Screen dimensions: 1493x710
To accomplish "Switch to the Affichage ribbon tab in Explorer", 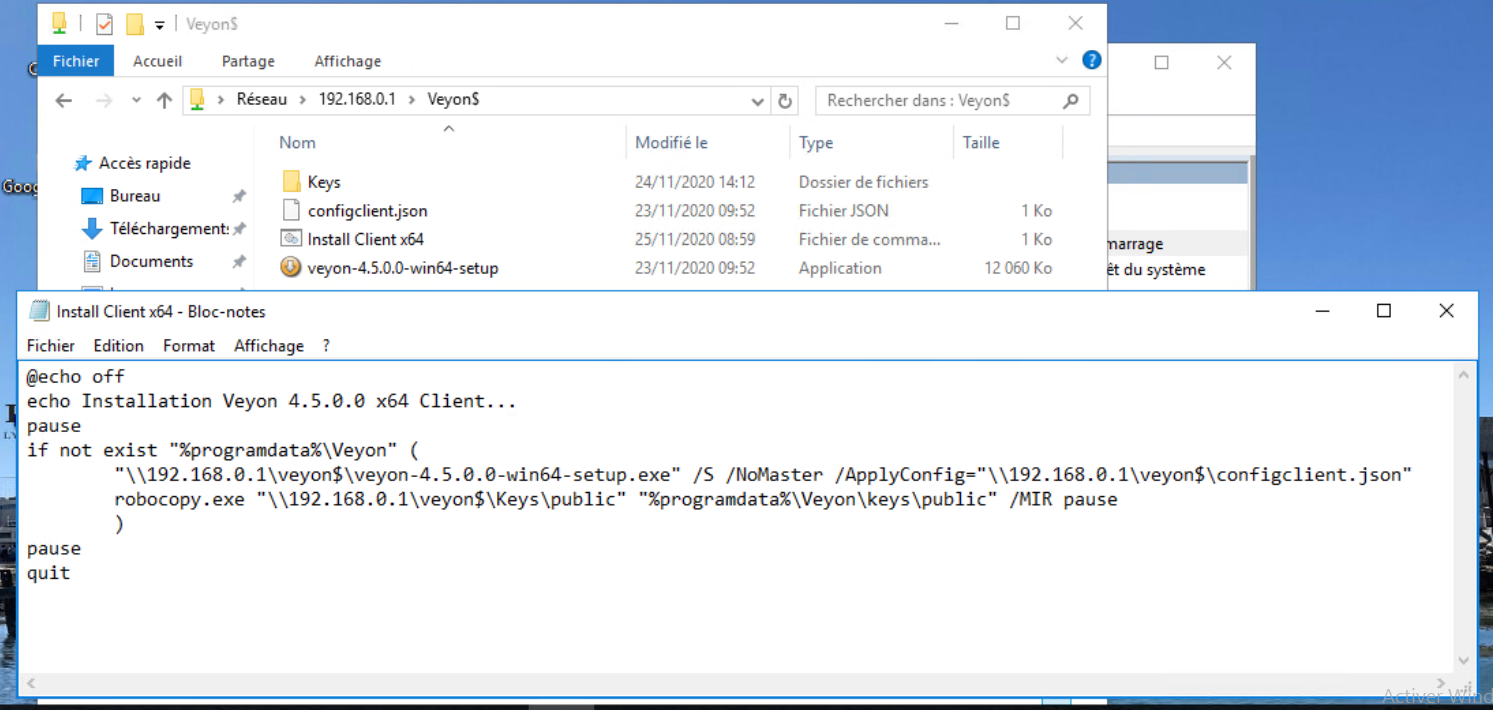I will (347, 61).
